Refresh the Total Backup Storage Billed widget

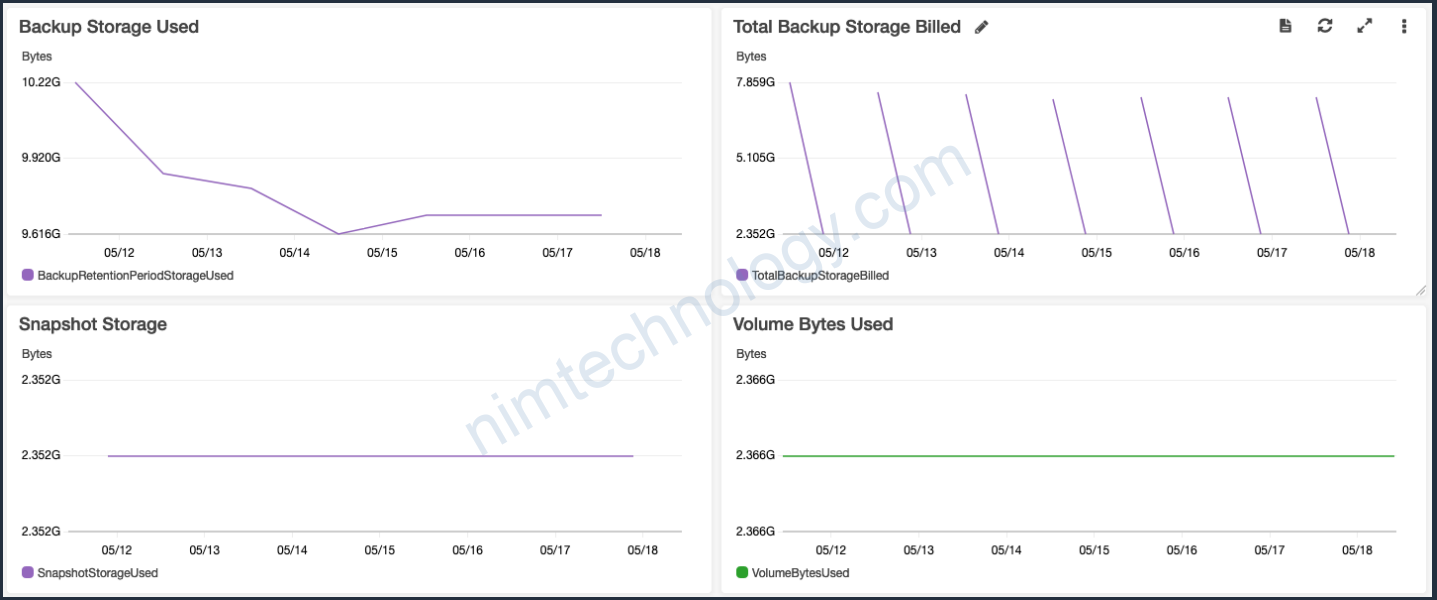pos(1325,26)
